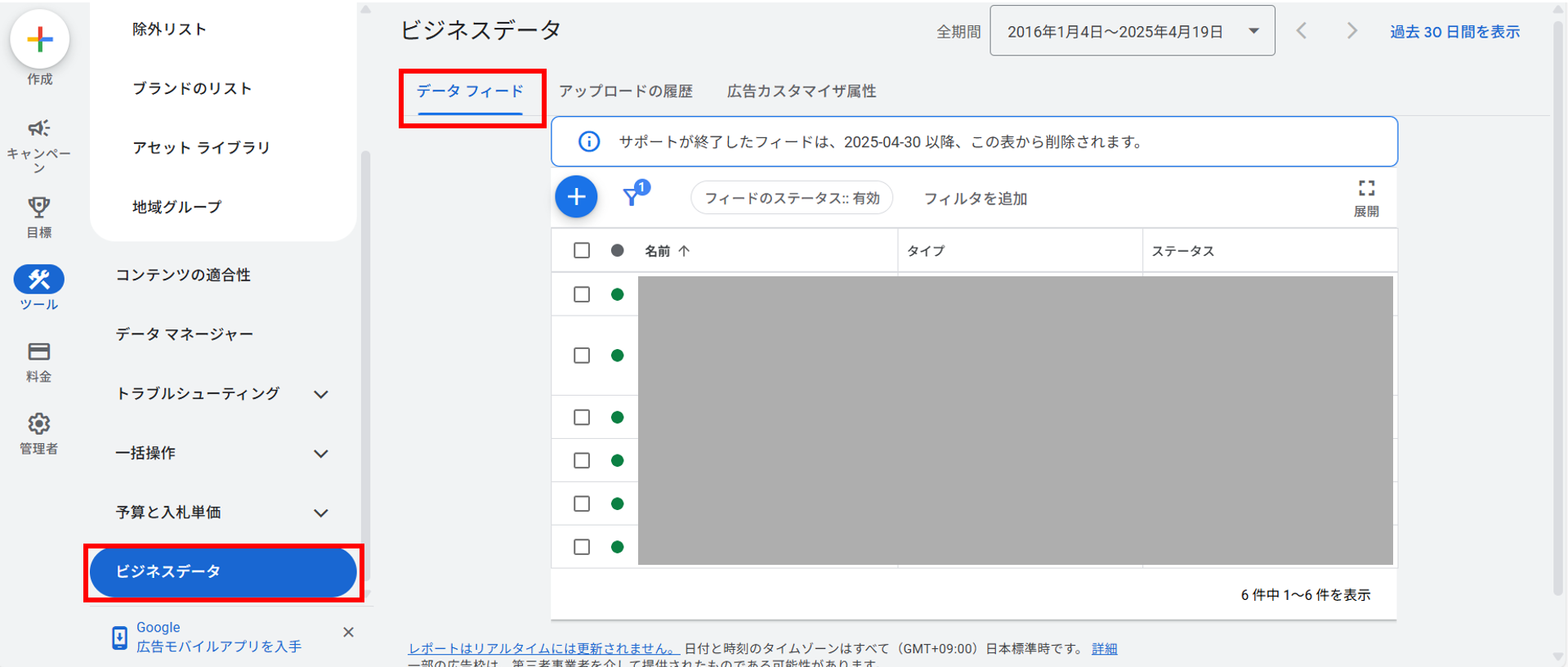Go to next date range arrow
The image size is (1568, 667).
pyautogui.click(x=1352, y=31)
